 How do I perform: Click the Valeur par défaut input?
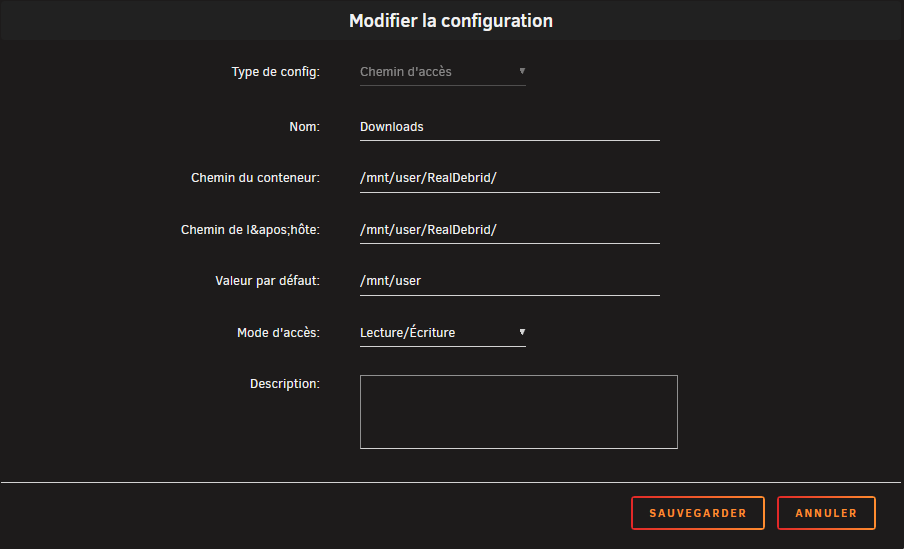(510, 281)
